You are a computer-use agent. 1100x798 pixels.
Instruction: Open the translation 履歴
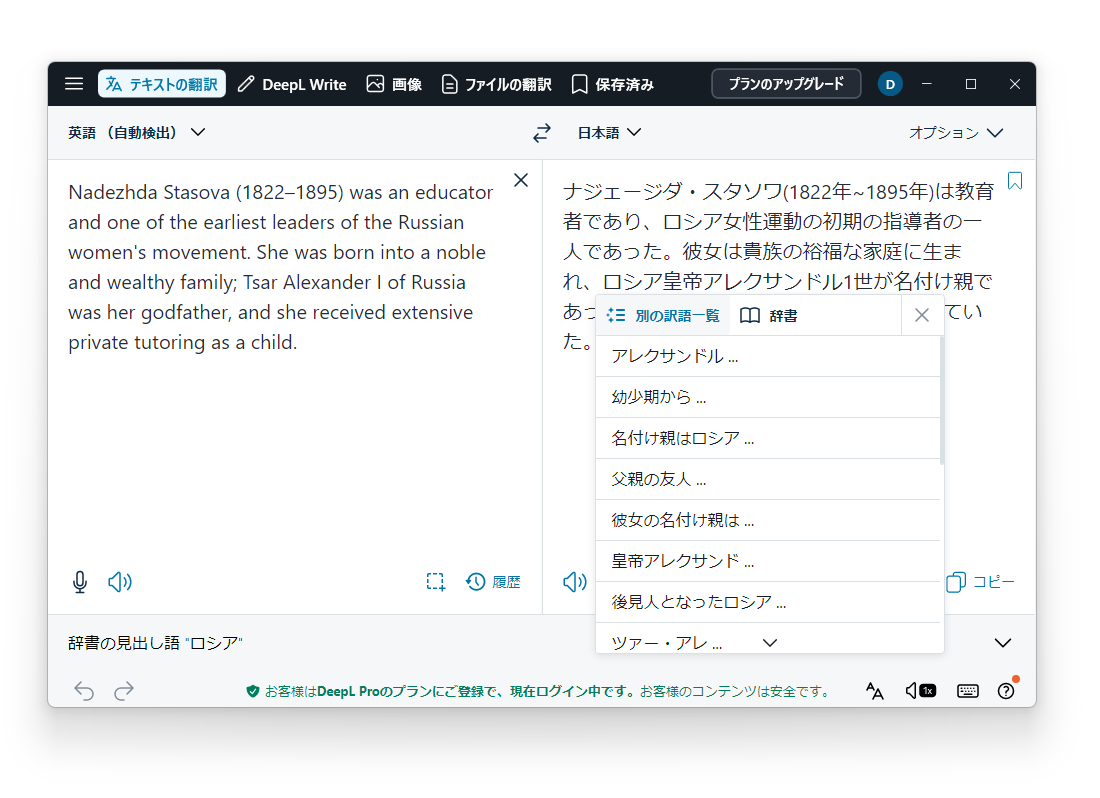click(x=493, y=581)
